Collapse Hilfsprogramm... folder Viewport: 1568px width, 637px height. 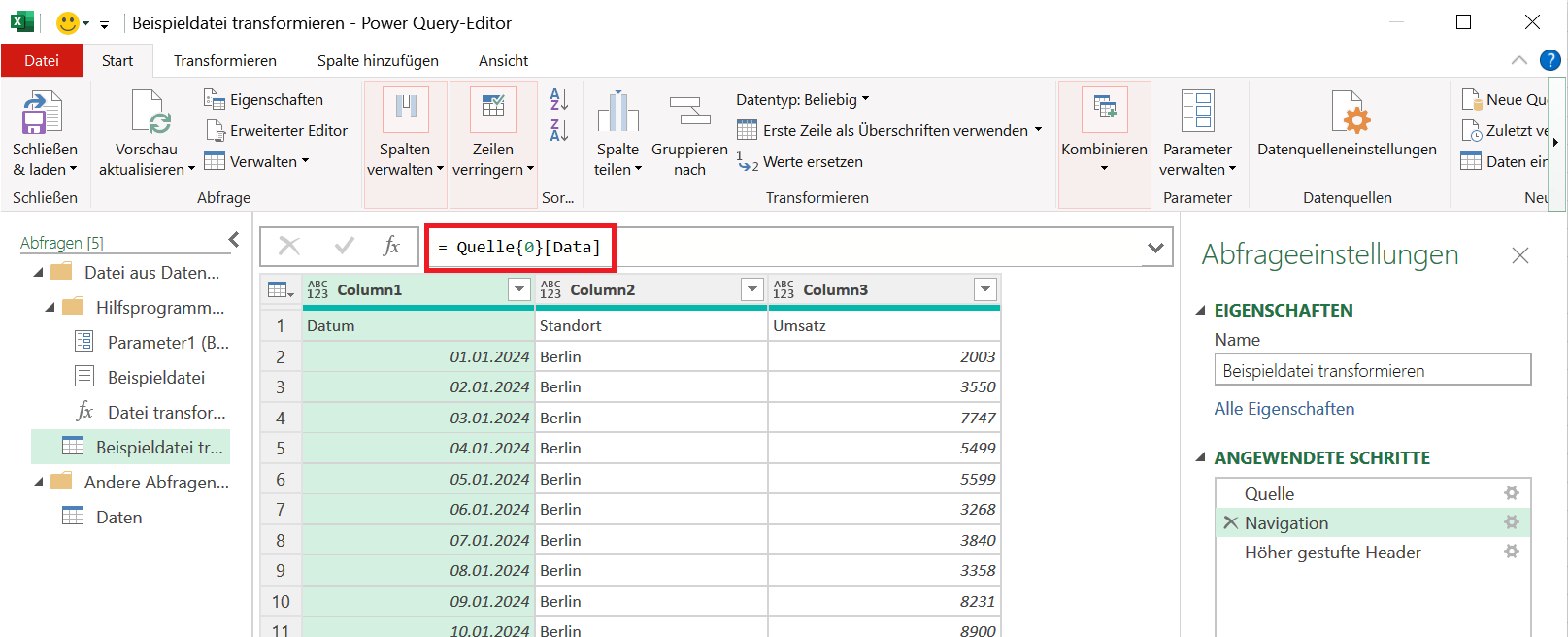tap(50, 307)
